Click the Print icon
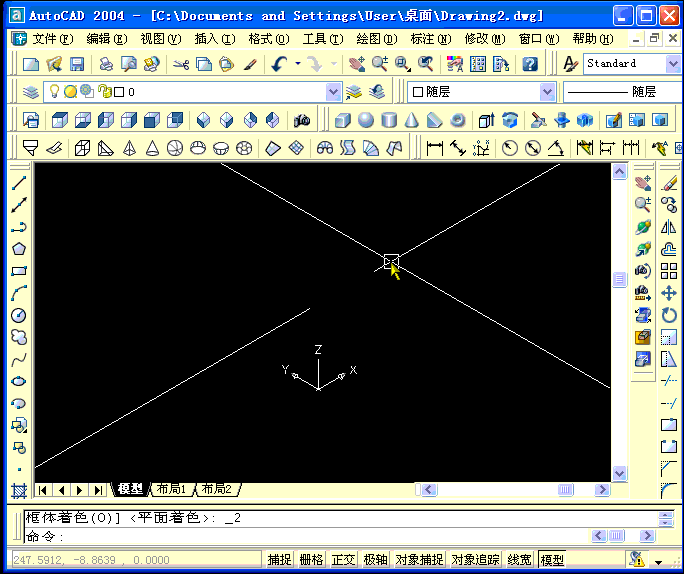This screenshot has width=684, height=574. 106,64
